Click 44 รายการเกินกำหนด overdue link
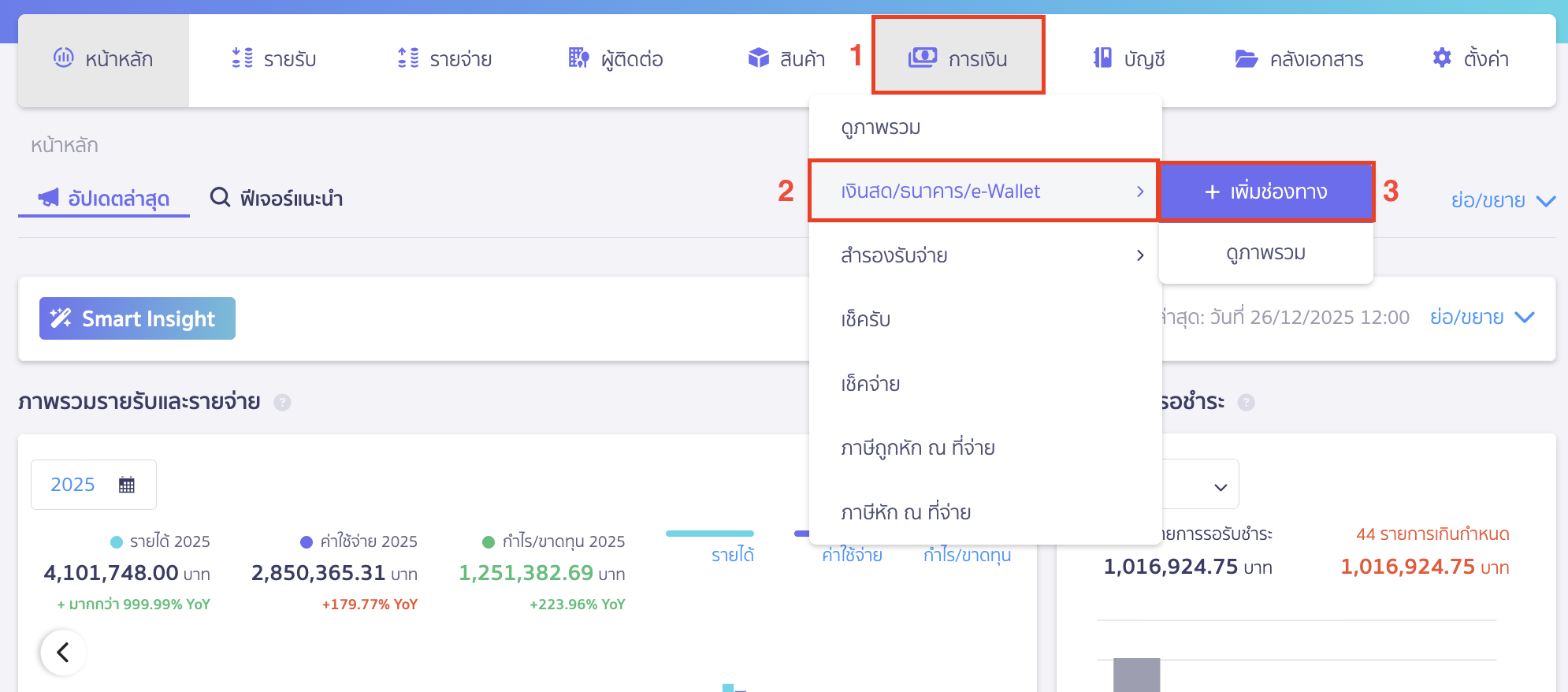 [1432, 534]
